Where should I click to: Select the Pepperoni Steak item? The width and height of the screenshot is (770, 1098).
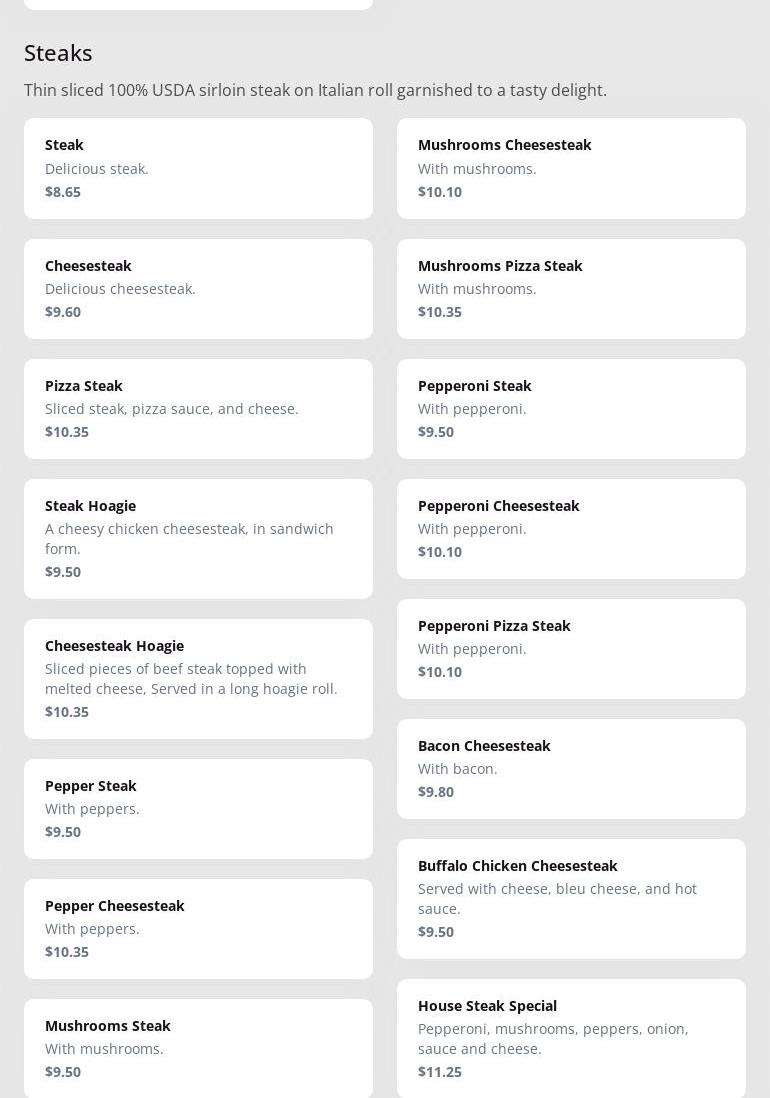(x=571, y=408)
